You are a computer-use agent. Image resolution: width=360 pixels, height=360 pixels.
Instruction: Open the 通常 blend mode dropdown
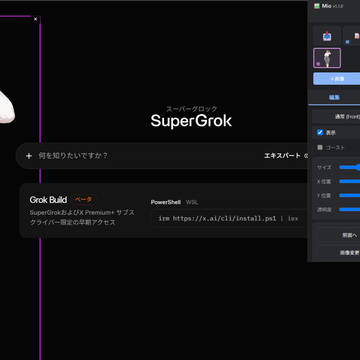[x=337, y=117]
